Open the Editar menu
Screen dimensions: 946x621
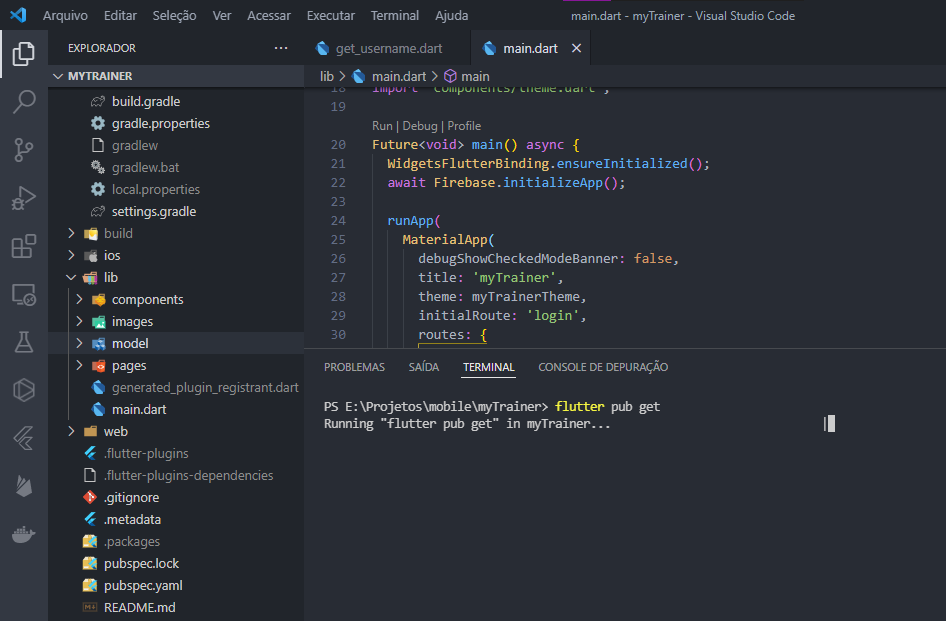pos(120,16)
